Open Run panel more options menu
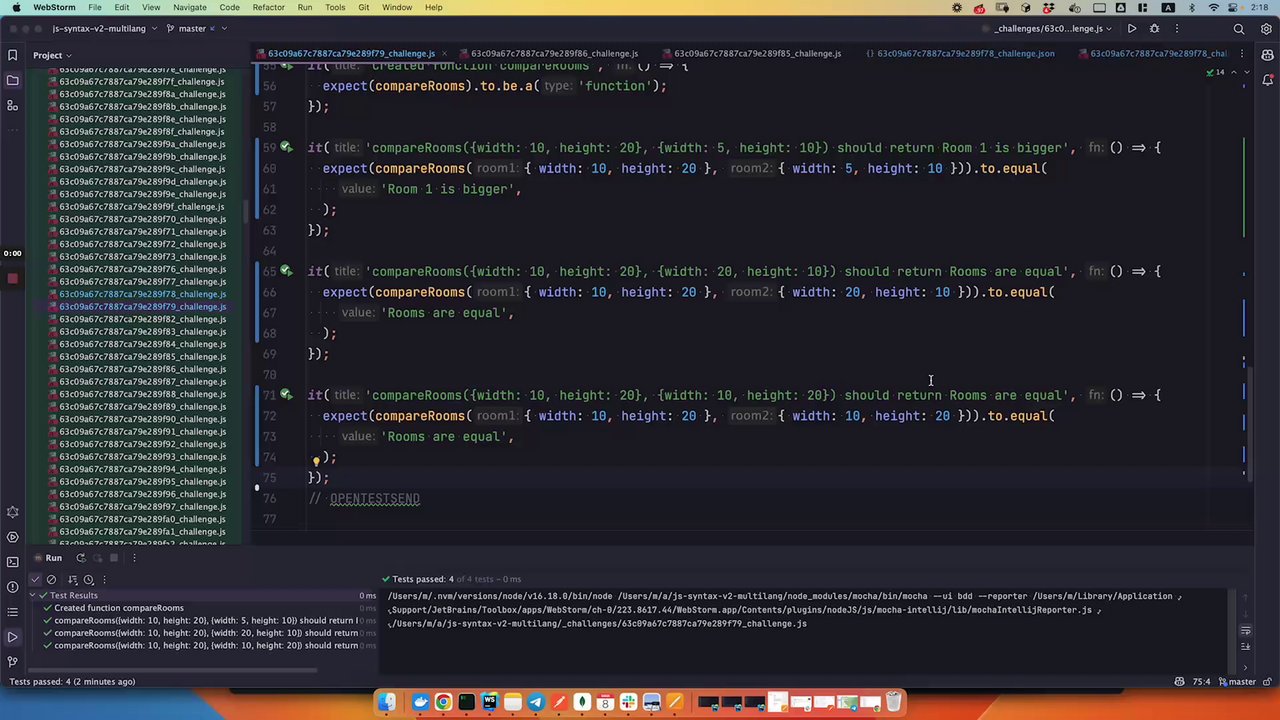1280x720 pixels. 134,558
